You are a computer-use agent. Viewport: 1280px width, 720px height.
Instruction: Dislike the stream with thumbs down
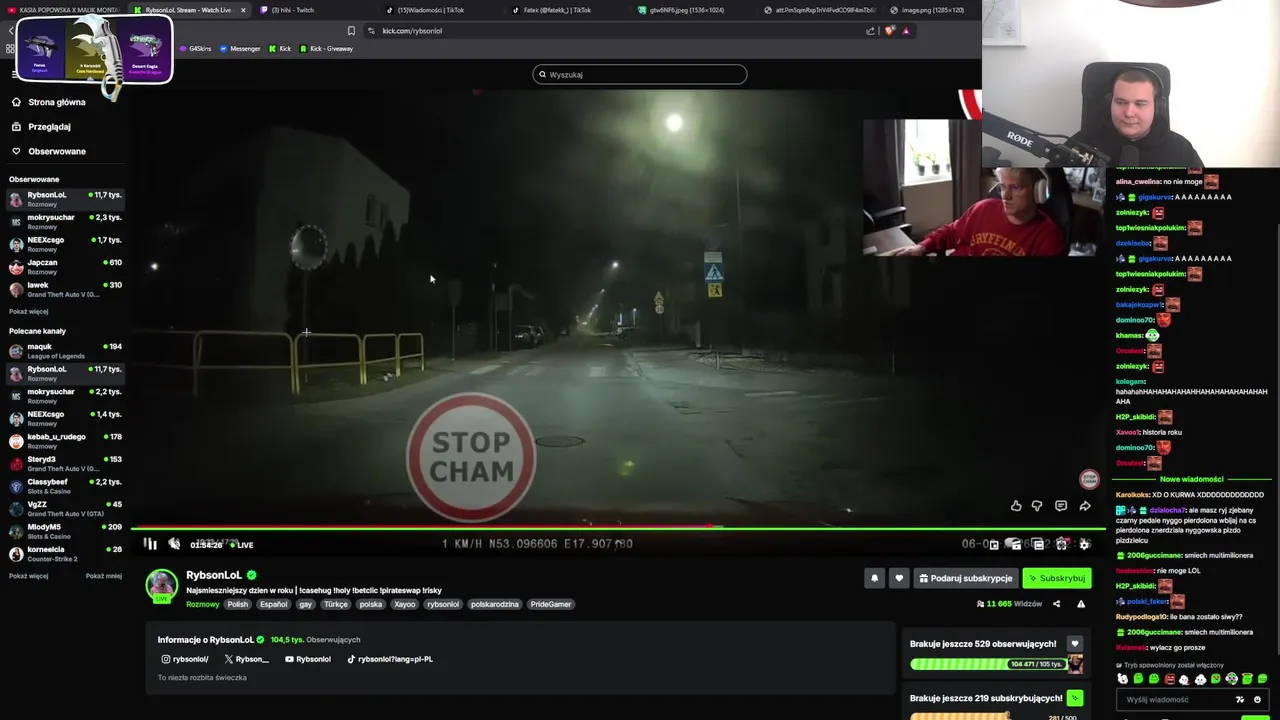pyautogui.click(x=1037, y=506)
